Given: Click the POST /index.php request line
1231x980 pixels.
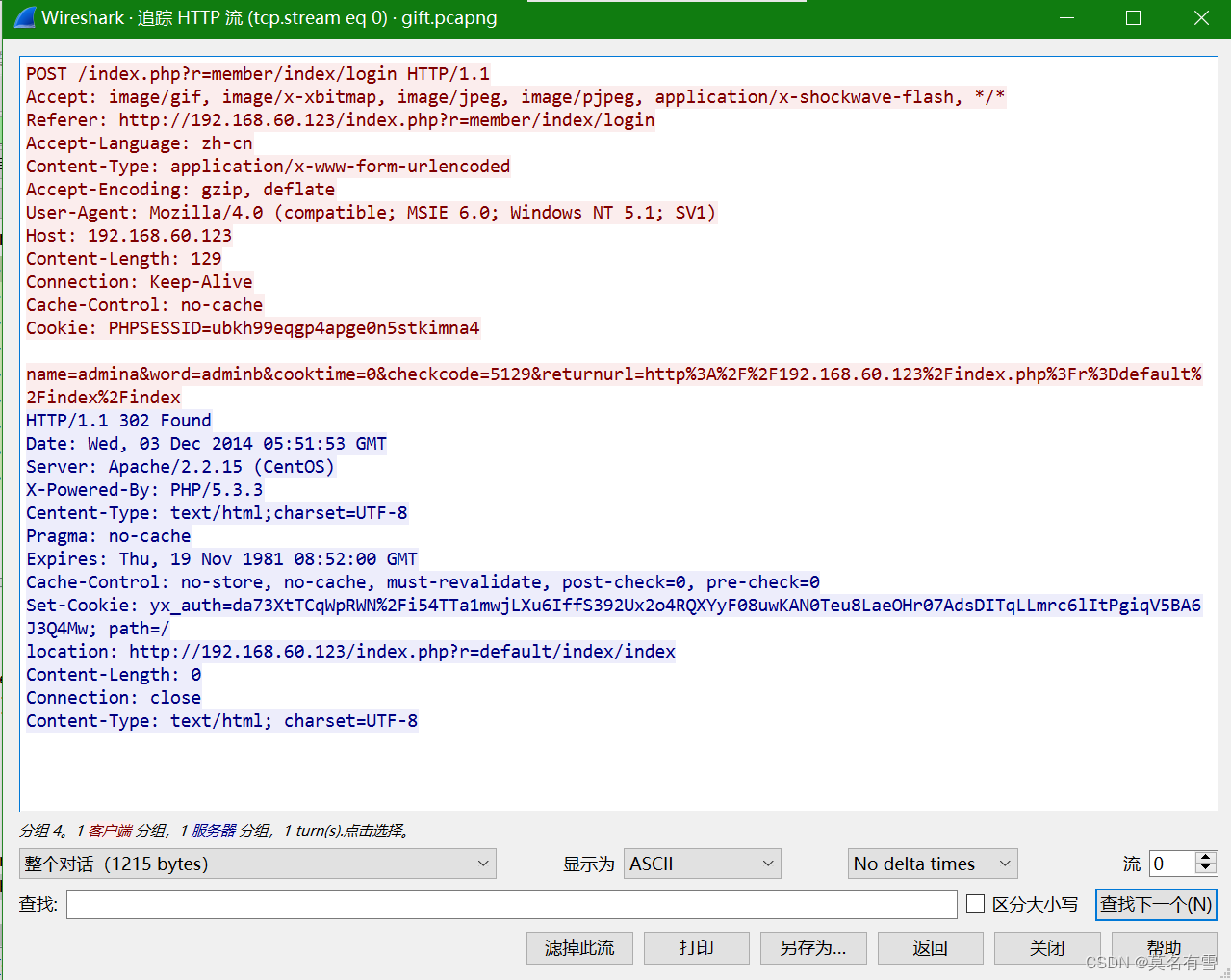Looking at the screenshot, I should pyautogui.click(x=258, y=74).
